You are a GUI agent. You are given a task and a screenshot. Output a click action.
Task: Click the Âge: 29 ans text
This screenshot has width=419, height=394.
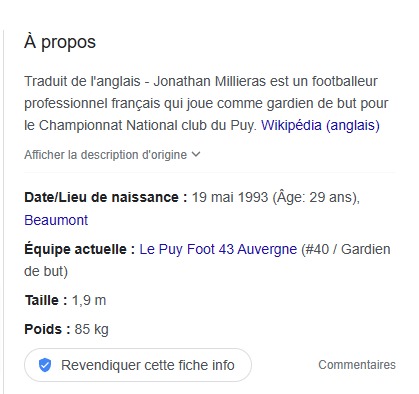(314, 197)
